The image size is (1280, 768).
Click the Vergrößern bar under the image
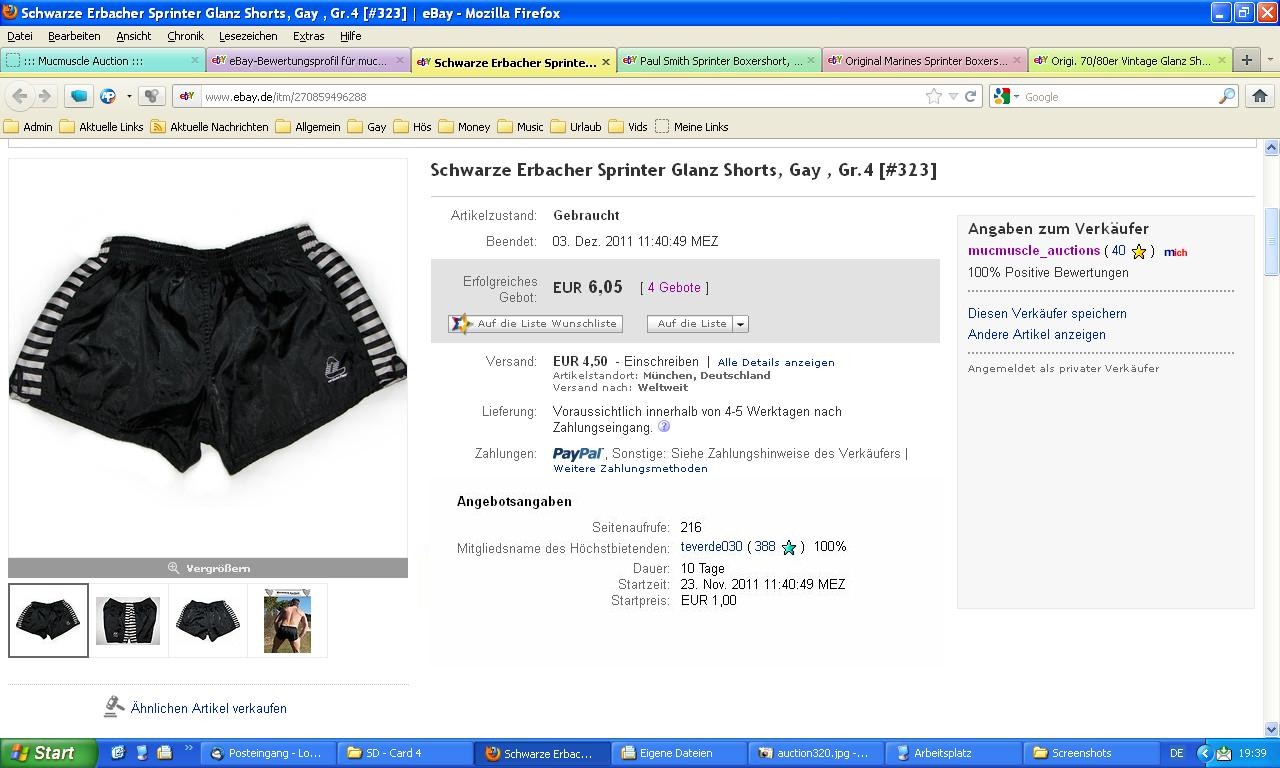pyautogui.click(x=208, y=568)
